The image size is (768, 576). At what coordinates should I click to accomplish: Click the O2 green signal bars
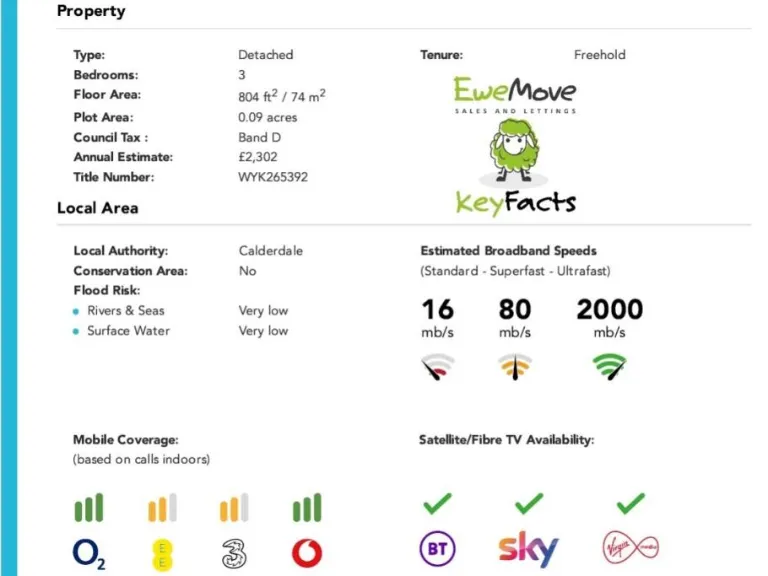coord(89,508)
